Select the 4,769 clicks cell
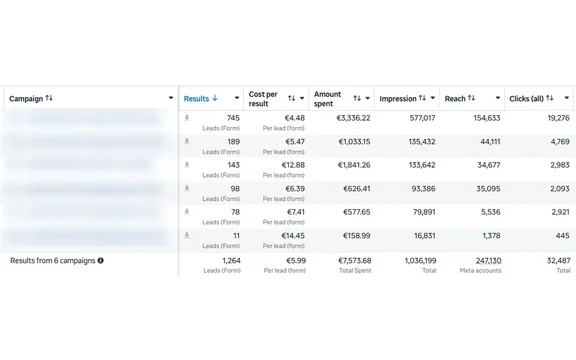Image resolution: width=576 pixels, height=360 pixels. click(560, 141)
